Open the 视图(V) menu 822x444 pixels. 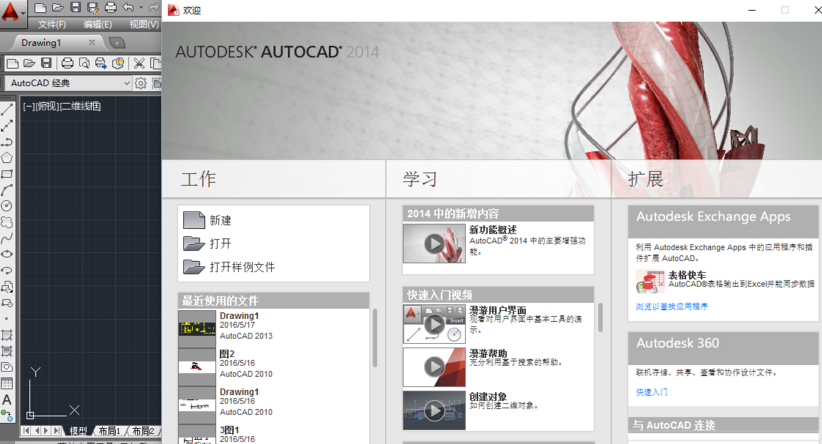pos(144,25)
